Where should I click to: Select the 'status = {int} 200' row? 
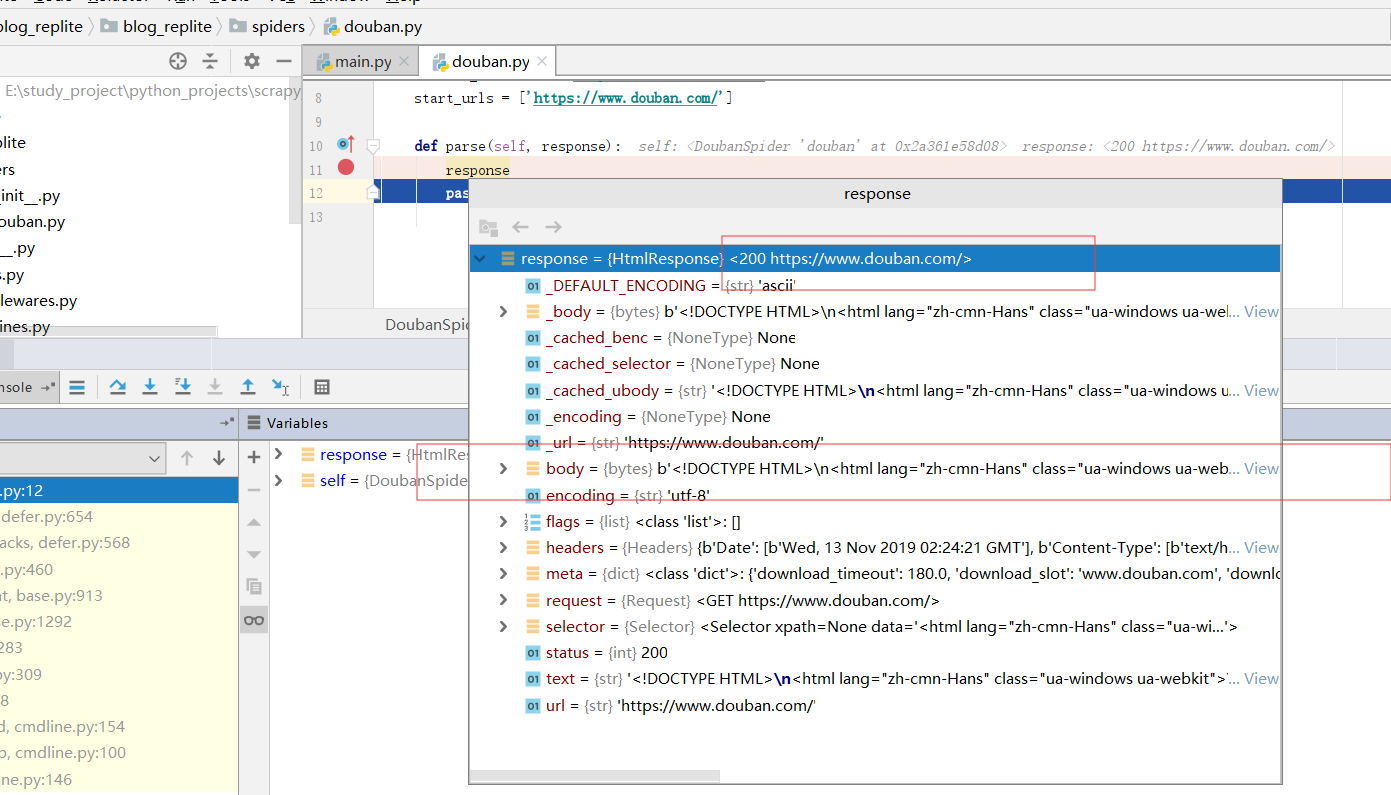click(875, 653)
